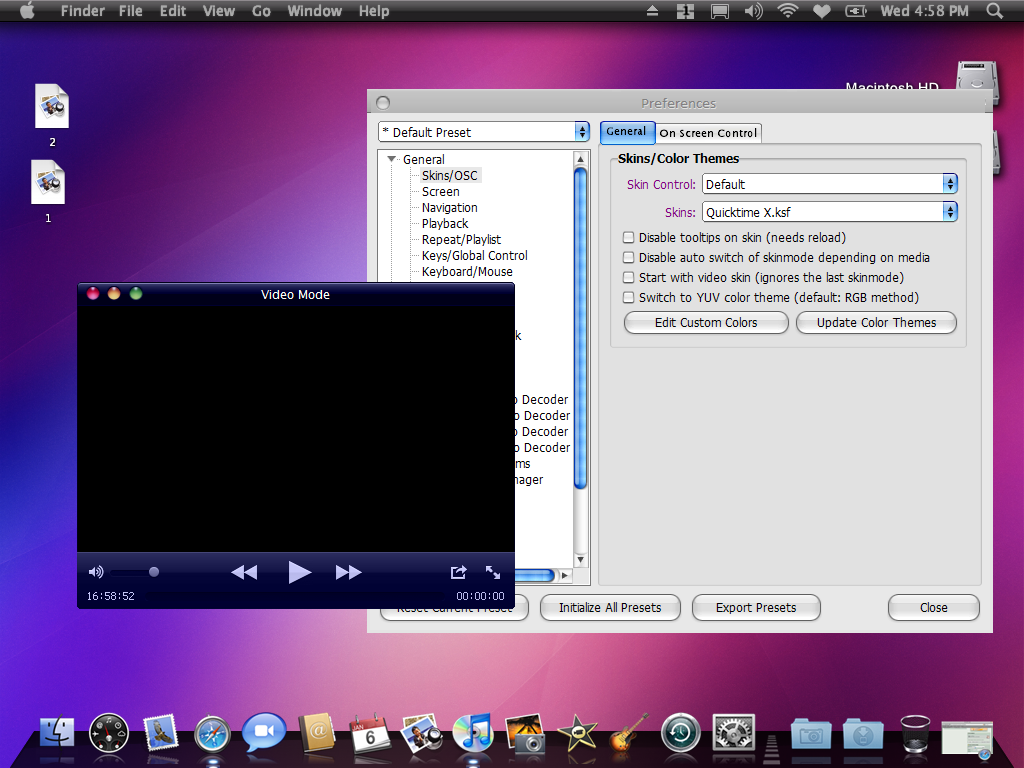
Task: Click the rewind button in player
Action: point(244,572)
